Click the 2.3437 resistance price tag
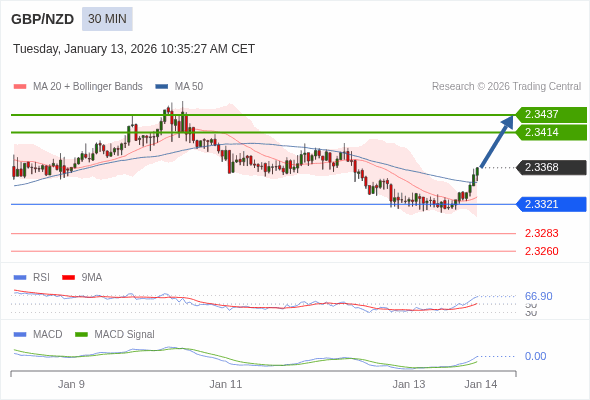Screen dimensions: 590x400 pos(552,114)
